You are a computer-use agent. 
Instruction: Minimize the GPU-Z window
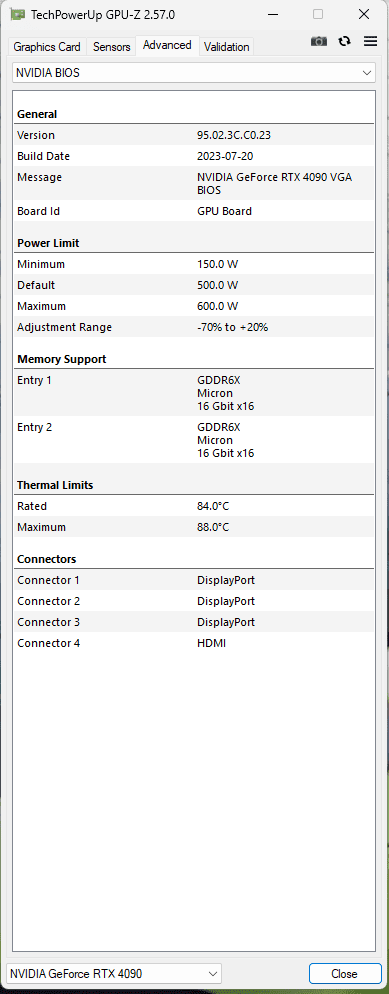pyautogui.click(x=274, y=14)
